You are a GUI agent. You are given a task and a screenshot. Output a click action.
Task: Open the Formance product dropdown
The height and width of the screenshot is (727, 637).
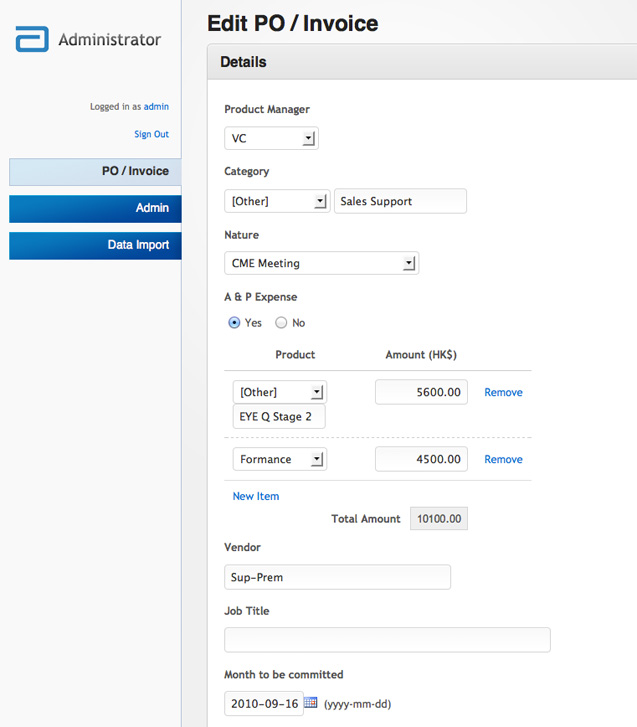click(280, 459)
